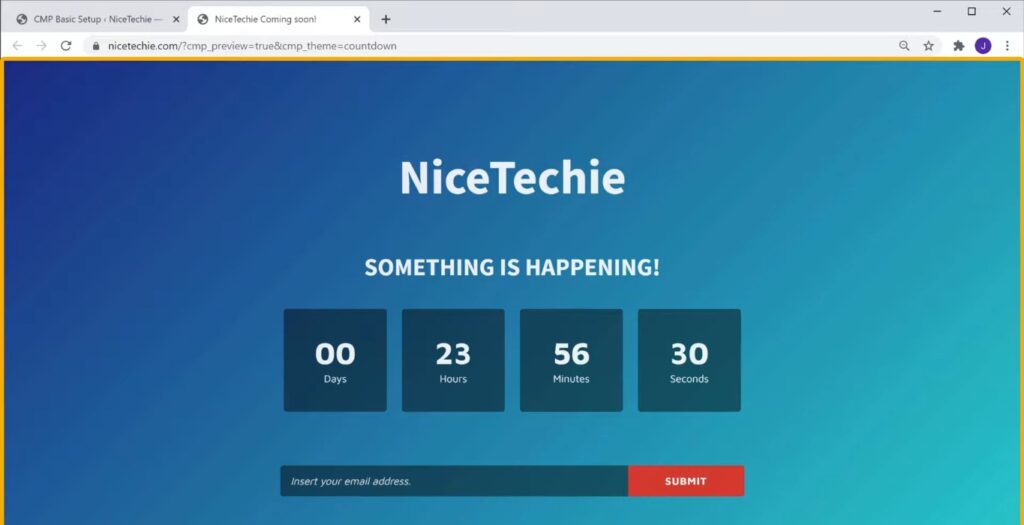Select the NiceTechie Coming soon tab

coord(279,20)
